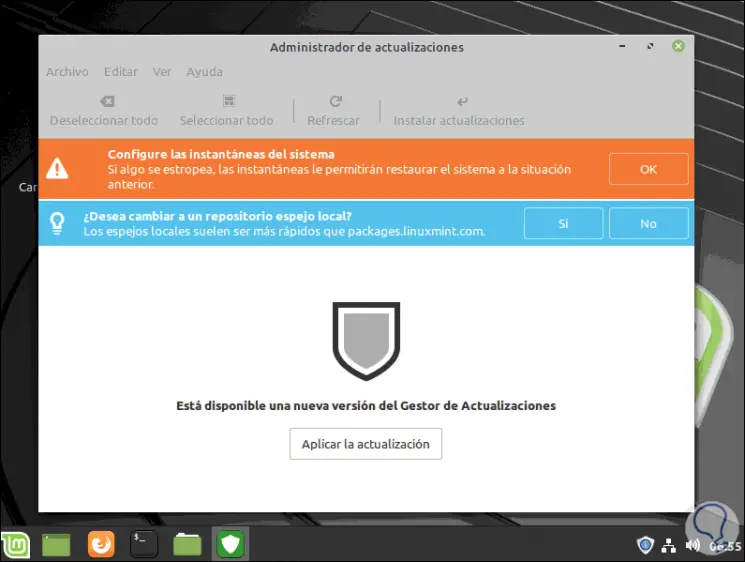Click the volume speaker icon in tray
Screen dimensions: 745x562
click(x=693, y=546)
